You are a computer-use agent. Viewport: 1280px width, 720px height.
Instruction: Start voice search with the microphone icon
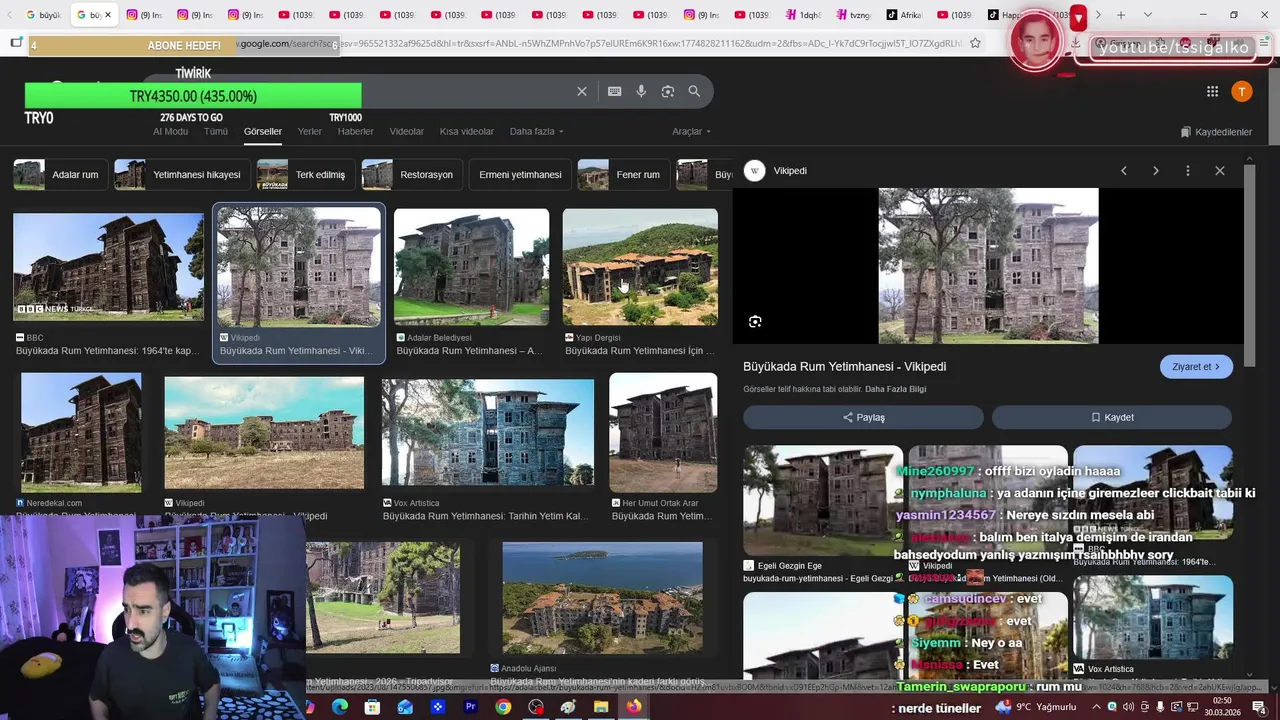point(641,91)
